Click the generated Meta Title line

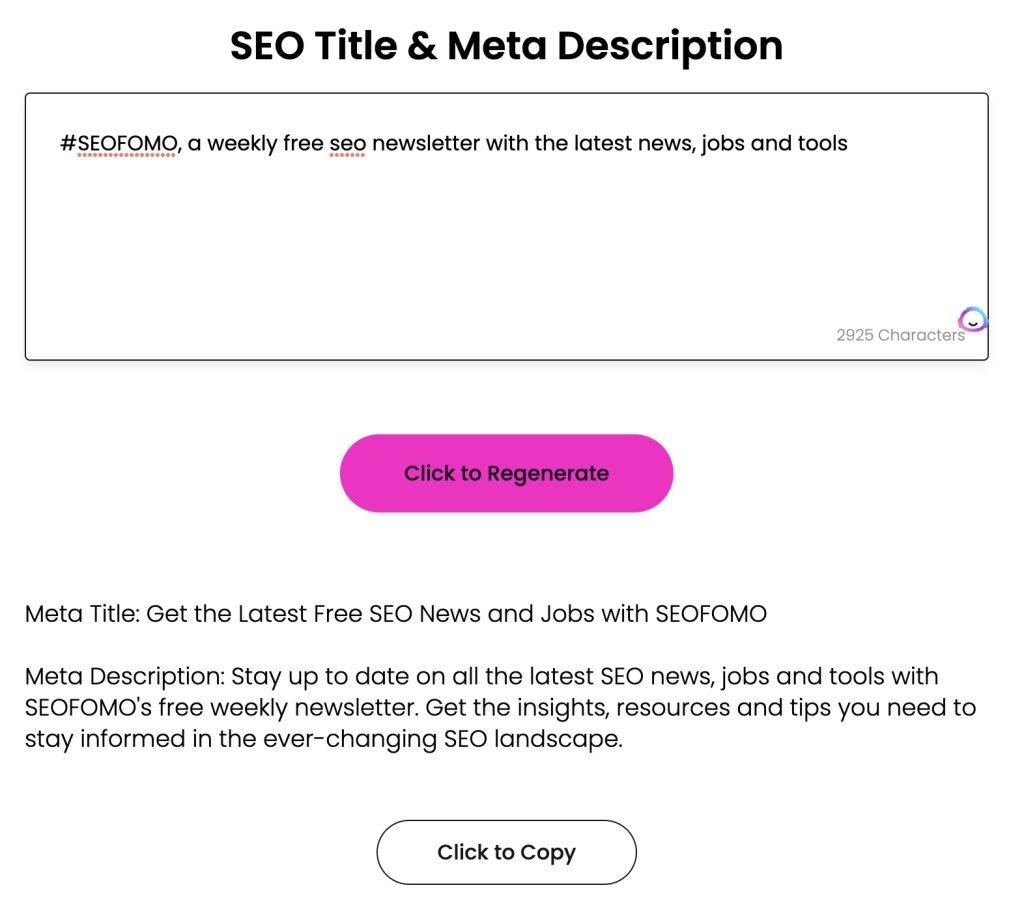point(396,614)
